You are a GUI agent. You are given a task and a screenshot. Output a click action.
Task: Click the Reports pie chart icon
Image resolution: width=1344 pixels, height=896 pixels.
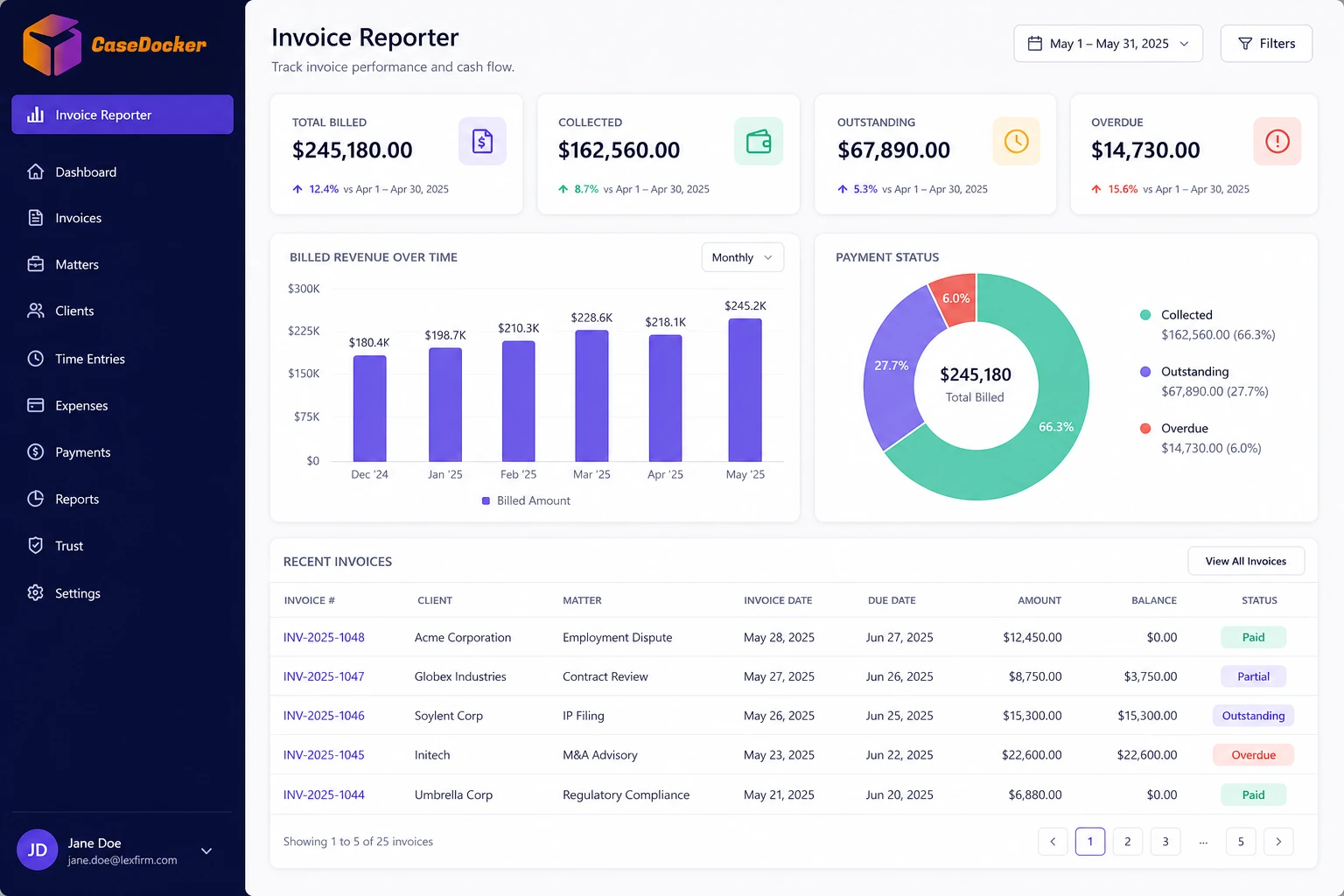tap(36, 499)
